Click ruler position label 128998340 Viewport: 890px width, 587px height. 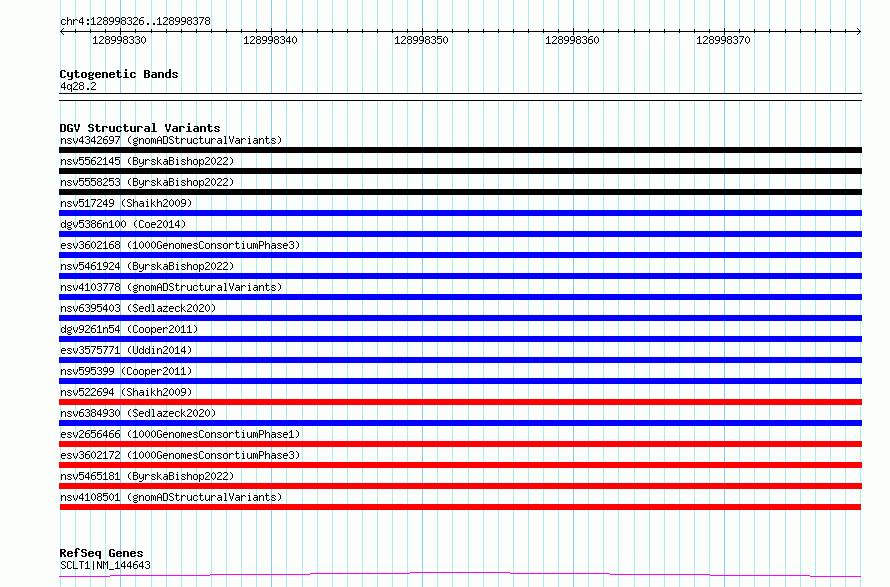click(270, 40)
